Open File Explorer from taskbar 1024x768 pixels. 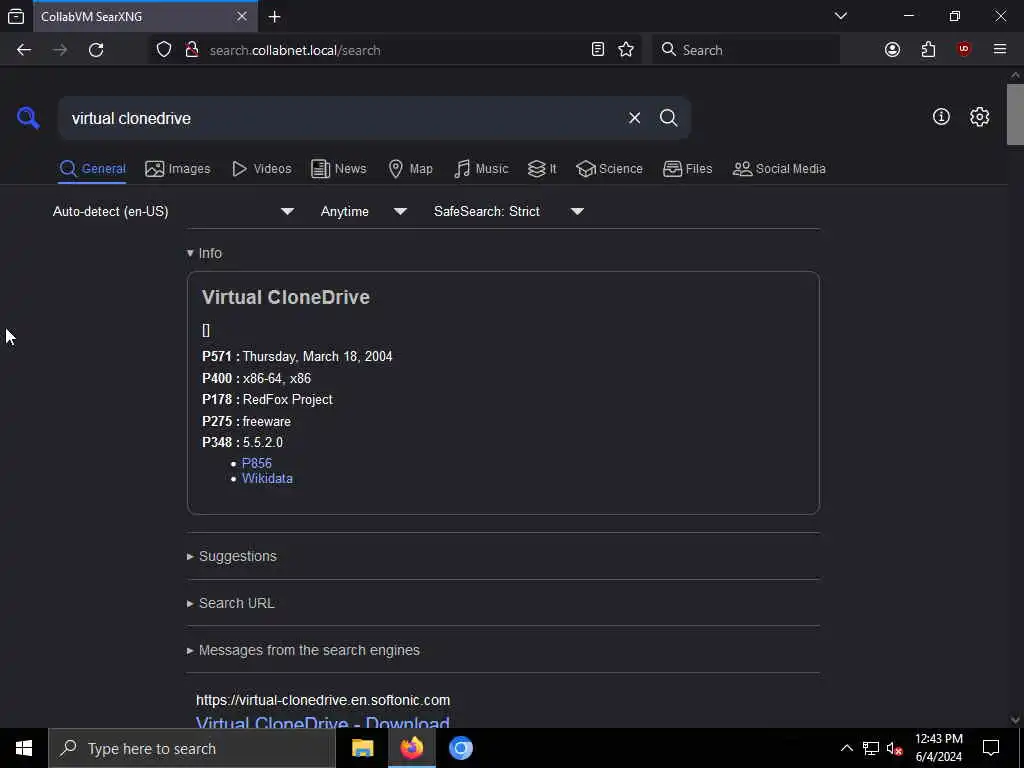pos(362,748)
